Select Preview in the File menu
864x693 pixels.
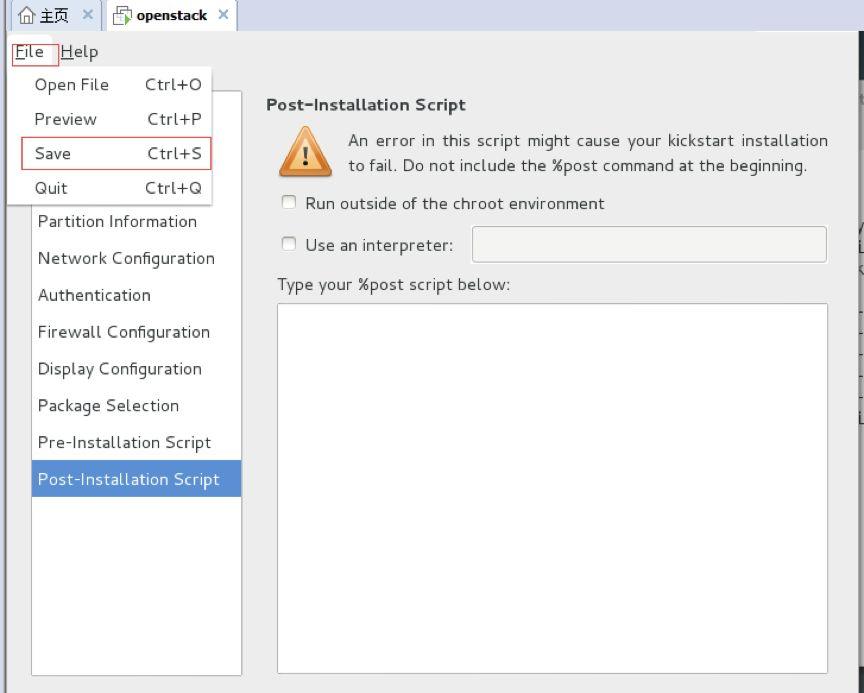coord(66,119)
